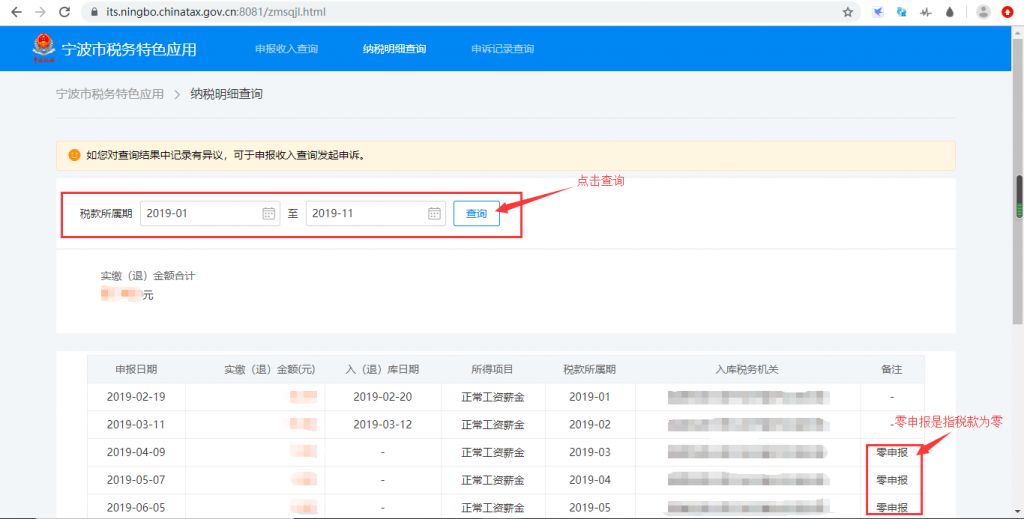The width and height of the screenshot is (1024, 519).
Task: Open the blue translate-style extension icon
Action: tap(901, 12)
